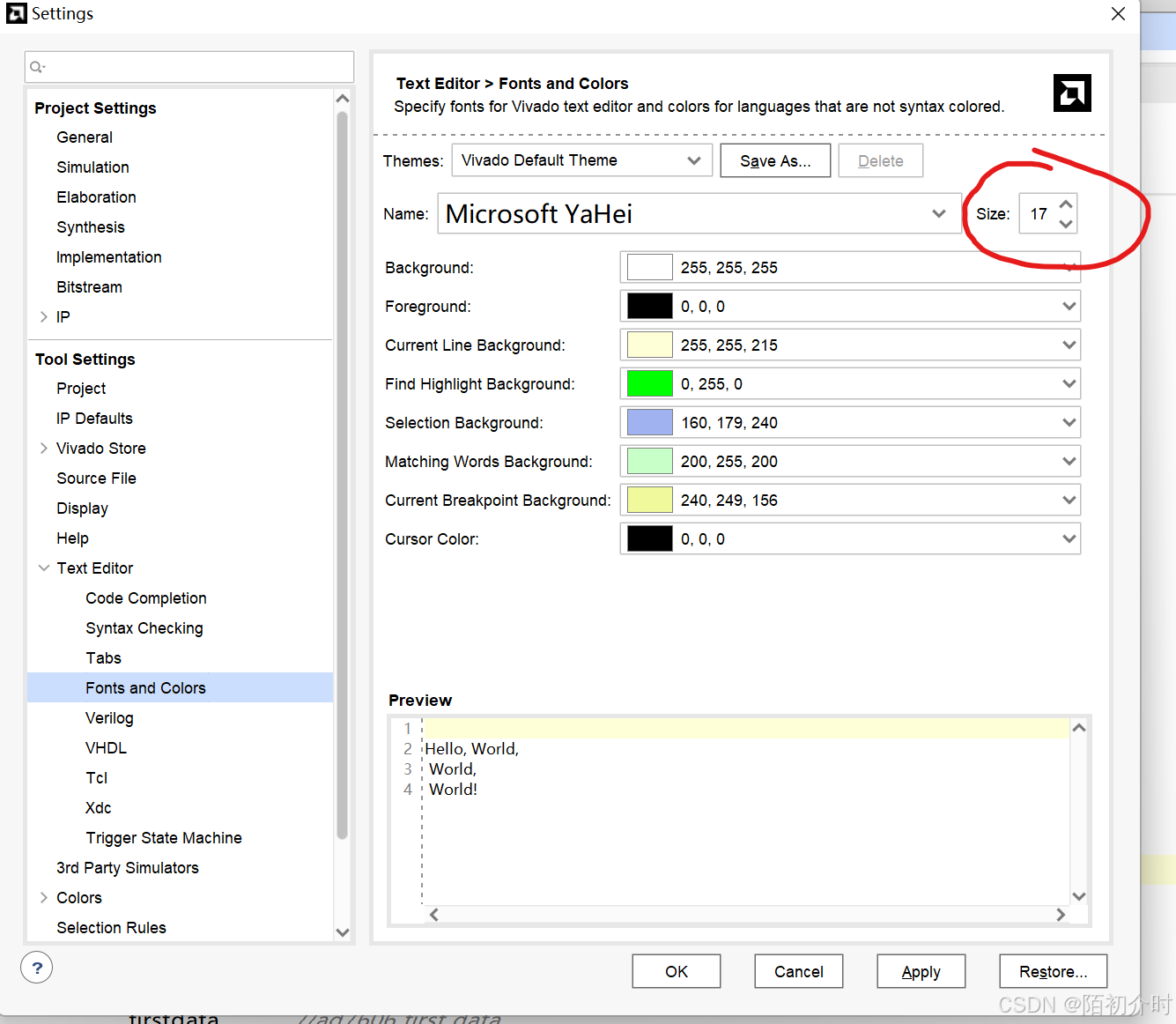Select Bitstream settings page
This screenshot has height=1024, width=1176.
click(89, 287)
